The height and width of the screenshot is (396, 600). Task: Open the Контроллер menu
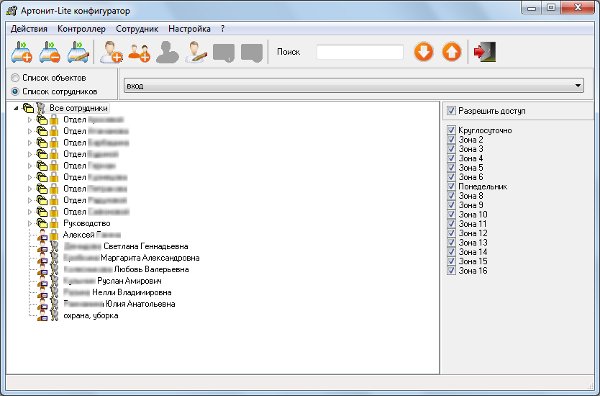pyautogui.click(x=81, y=29)
